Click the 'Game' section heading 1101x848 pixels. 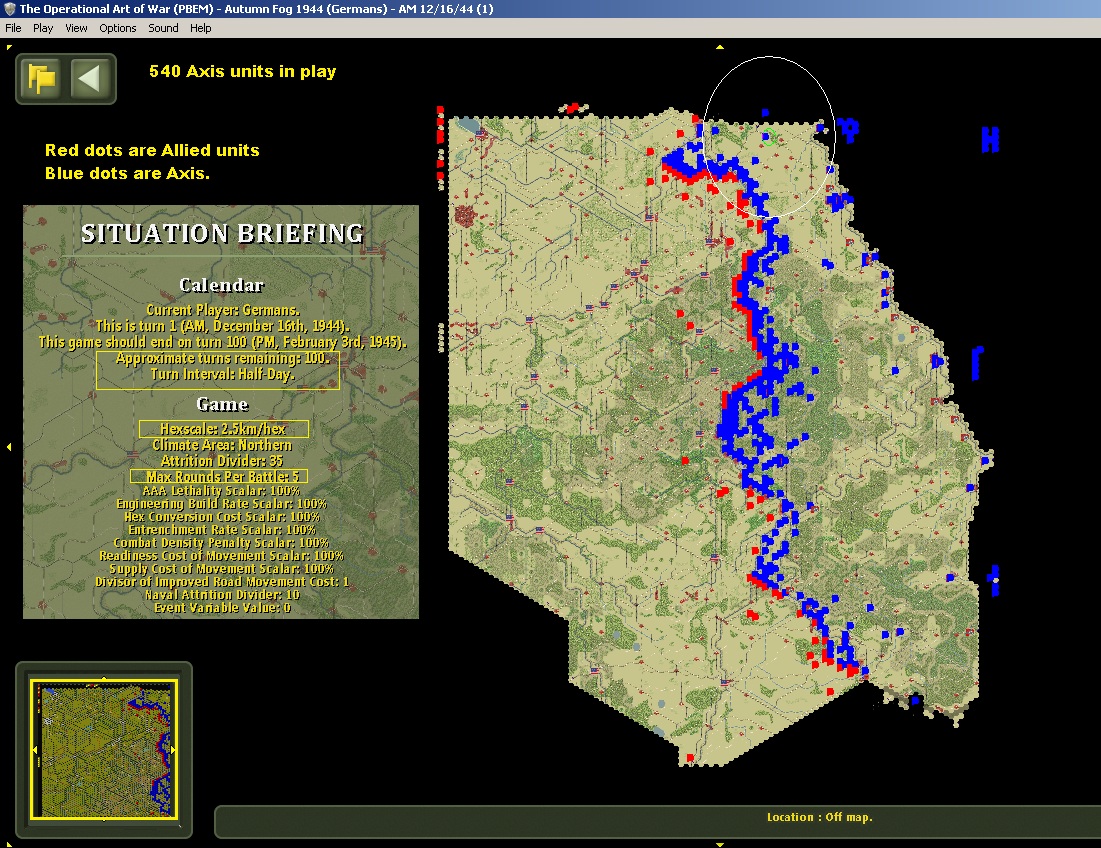click(x=222, y=404)
